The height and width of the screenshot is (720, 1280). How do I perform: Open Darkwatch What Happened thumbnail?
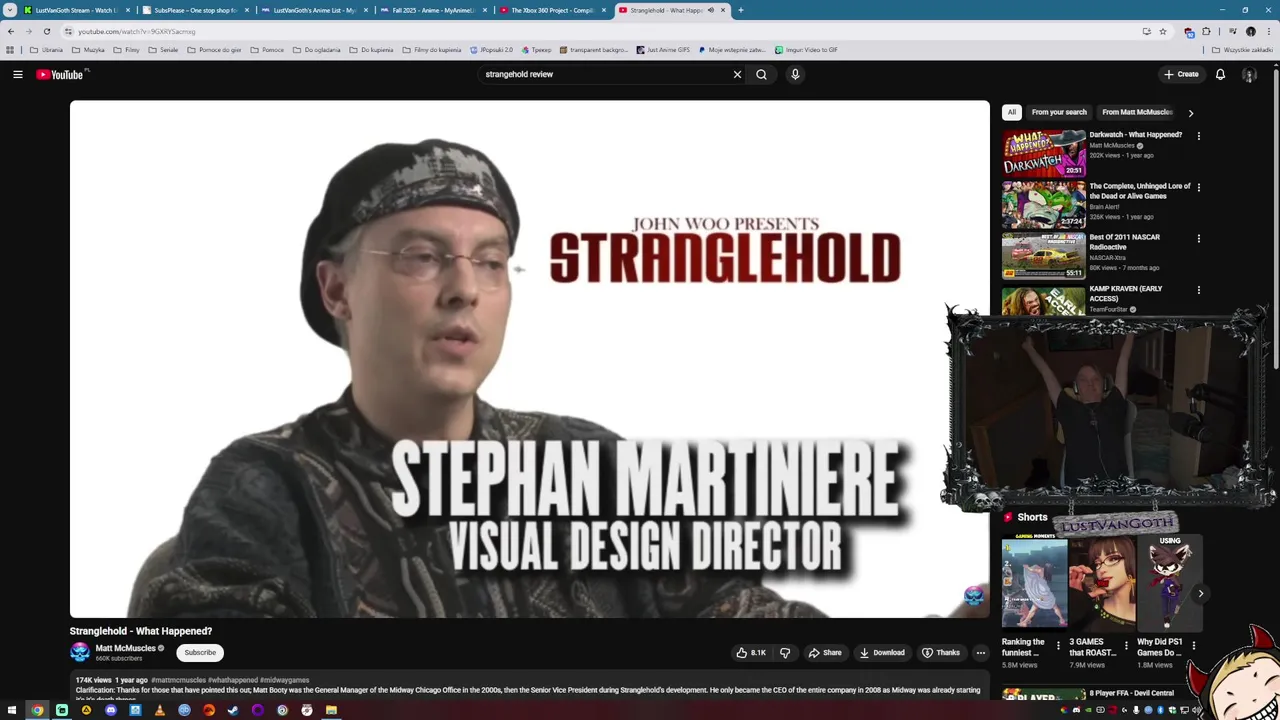[1044, 153]
